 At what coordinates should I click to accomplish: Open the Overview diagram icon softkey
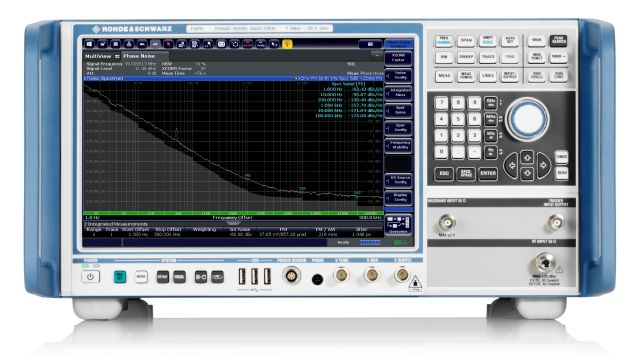coord(398,225)
